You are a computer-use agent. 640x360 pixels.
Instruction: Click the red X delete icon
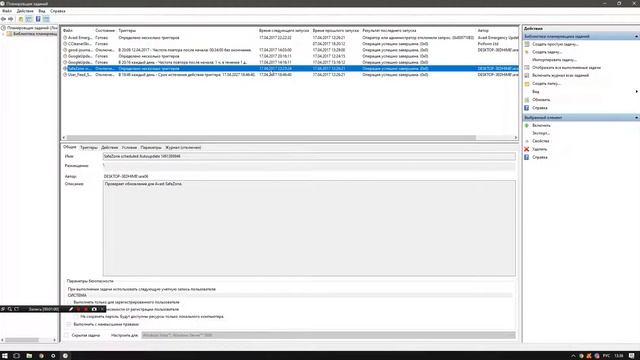click(x=527, y=149)
